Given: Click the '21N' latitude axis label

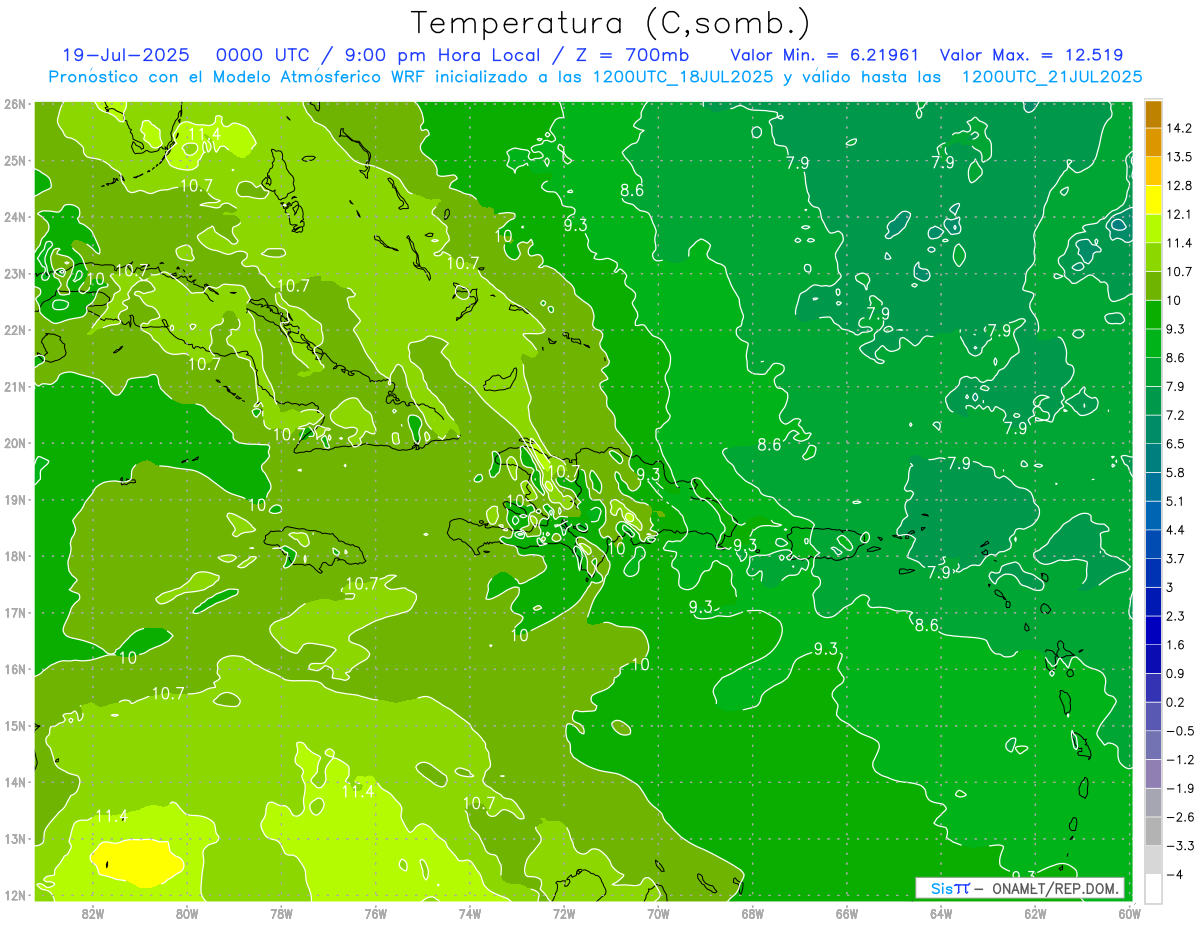Looking at the screenshot, I should (15, 386).
